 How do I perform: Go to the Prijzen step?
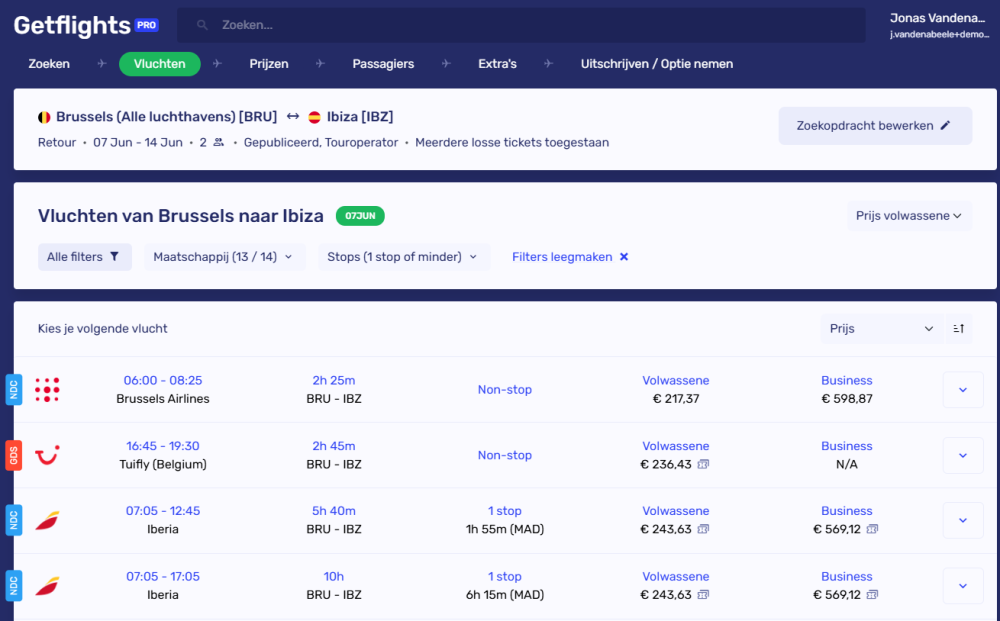pos(268,63)
